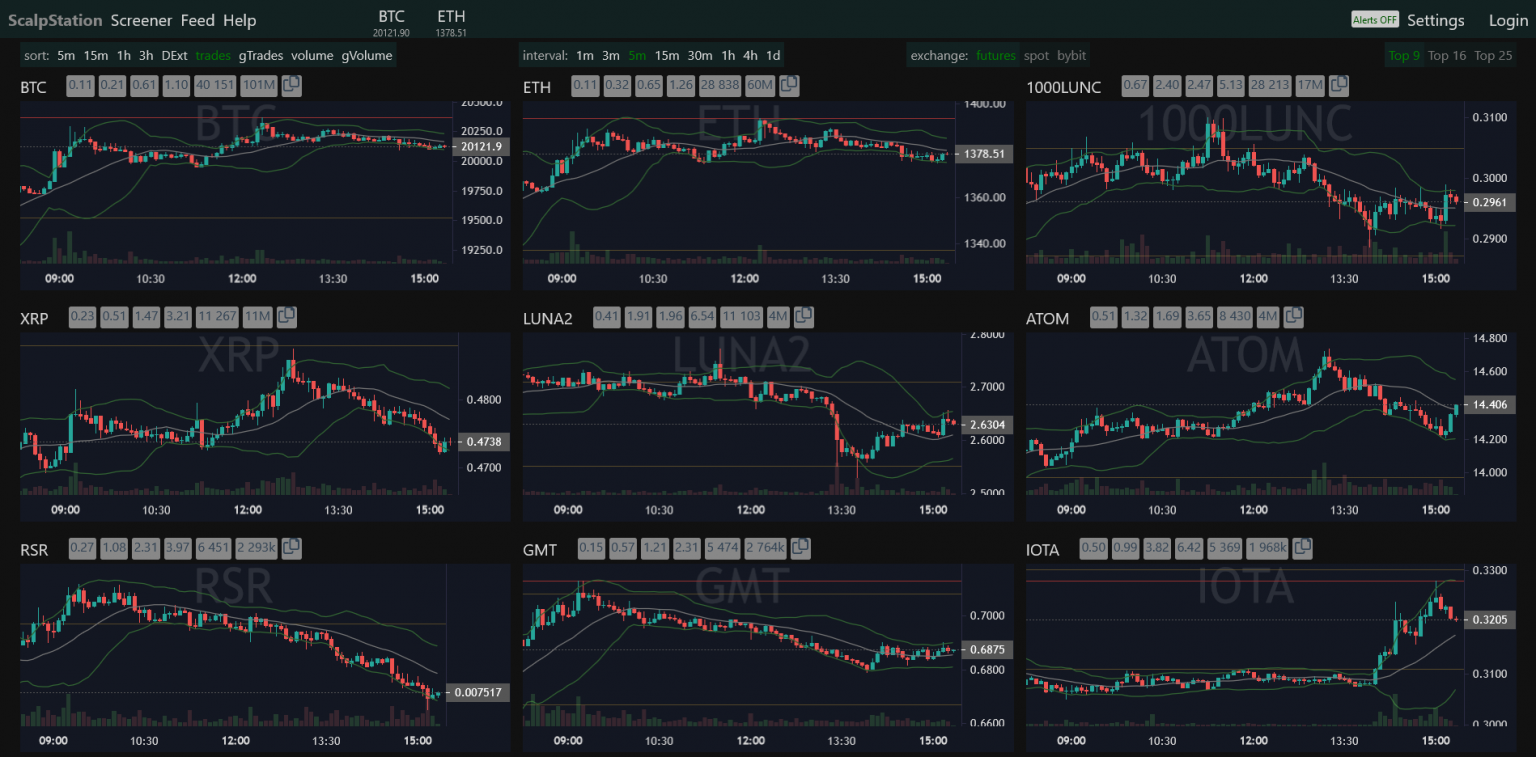This screenshot has width=1536, height=757.
Task: Open Settings from the top bar
Action: 1435,20
